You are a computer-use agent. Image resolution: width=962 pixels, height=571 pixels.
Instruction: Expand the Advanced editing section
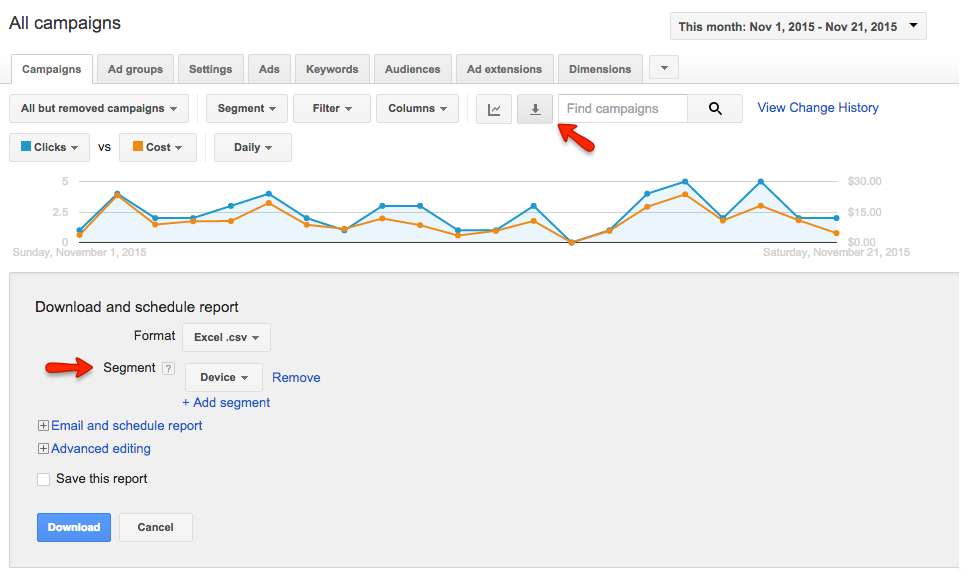[43, 449]
